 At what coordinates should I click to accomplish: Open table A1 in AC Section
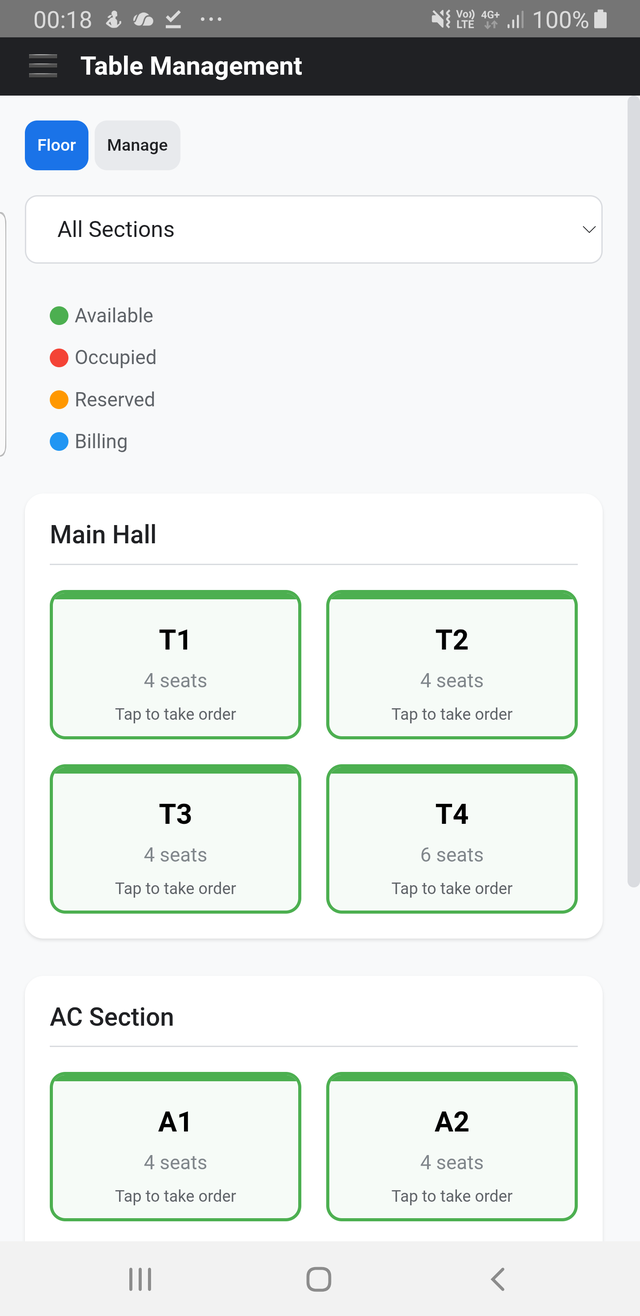tap(175, 1147)
